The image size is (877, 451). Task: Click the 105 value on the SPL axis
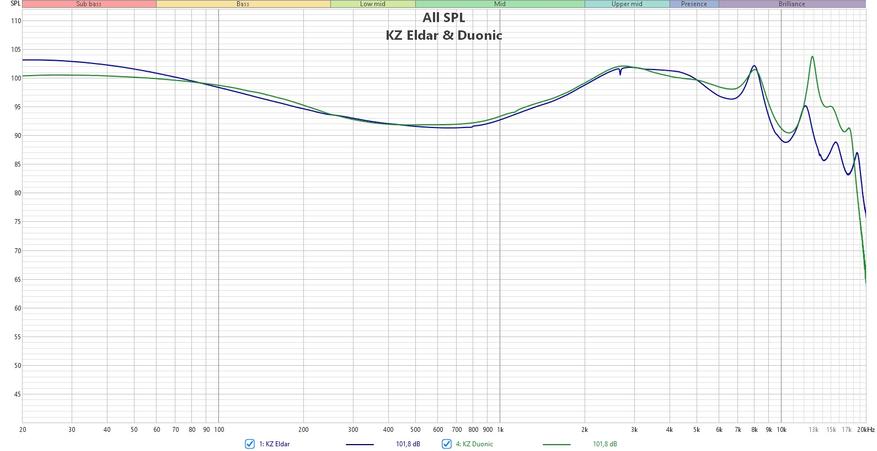click(x=15, y=49)
